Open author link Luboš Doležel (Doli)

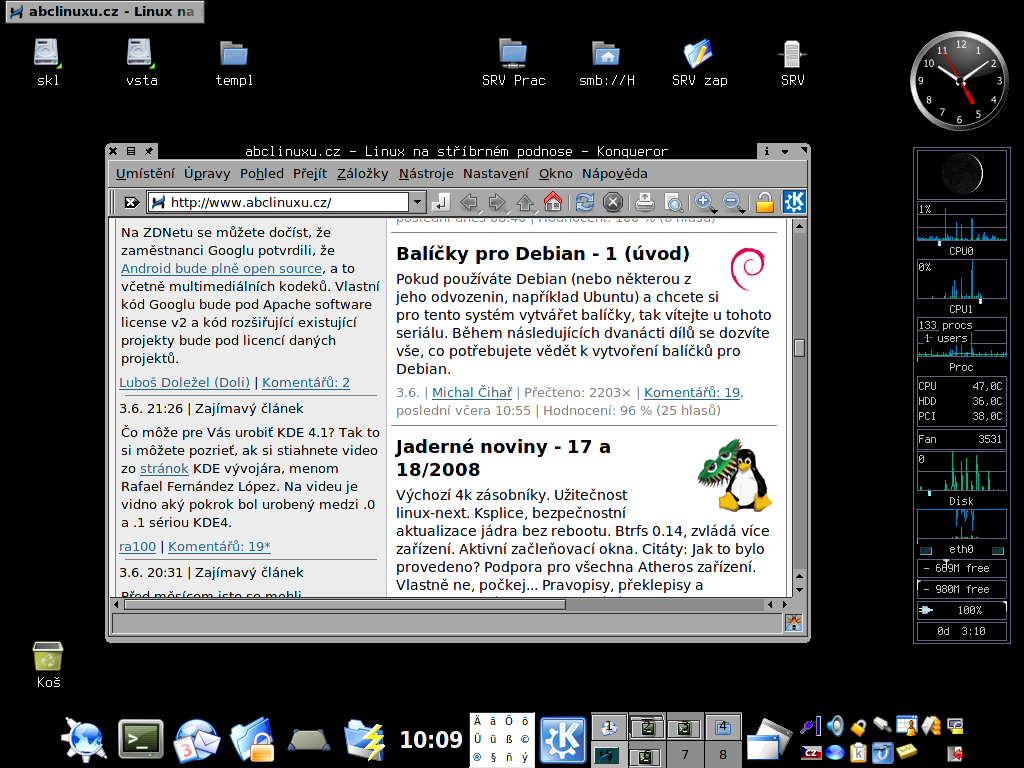(x=184, y=383)
